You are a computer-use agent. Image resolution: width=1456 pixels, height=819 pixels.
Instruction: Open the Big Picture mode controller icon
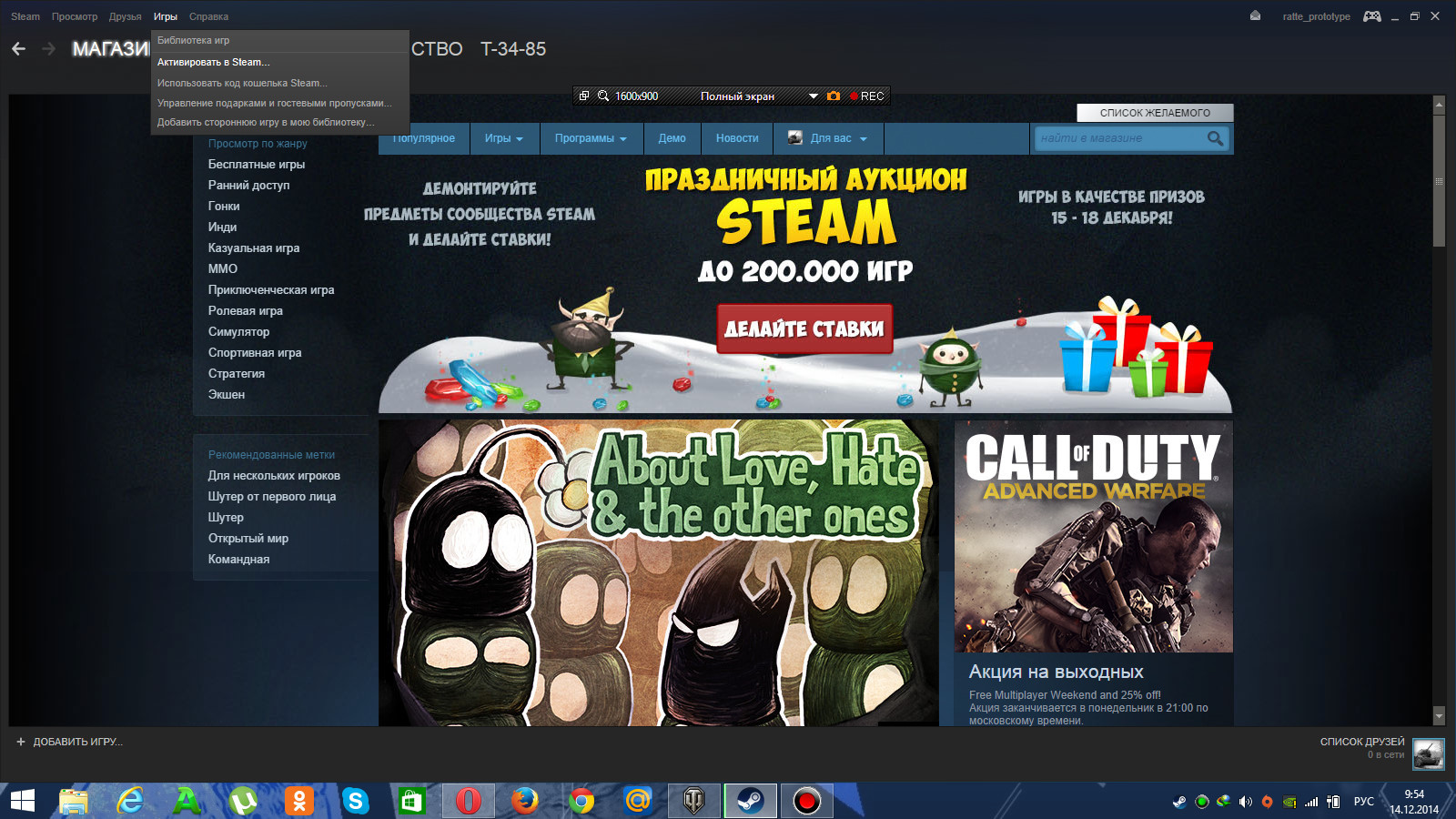(x=1371, y=16)
